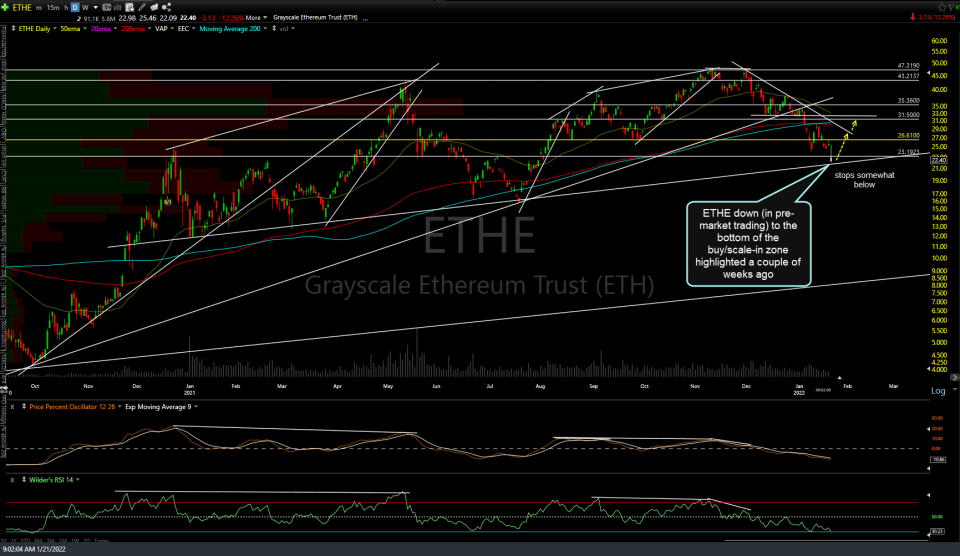Click the bar chart style icon
The height and width of the screenshot is (556, 960).
click(117, 7)
